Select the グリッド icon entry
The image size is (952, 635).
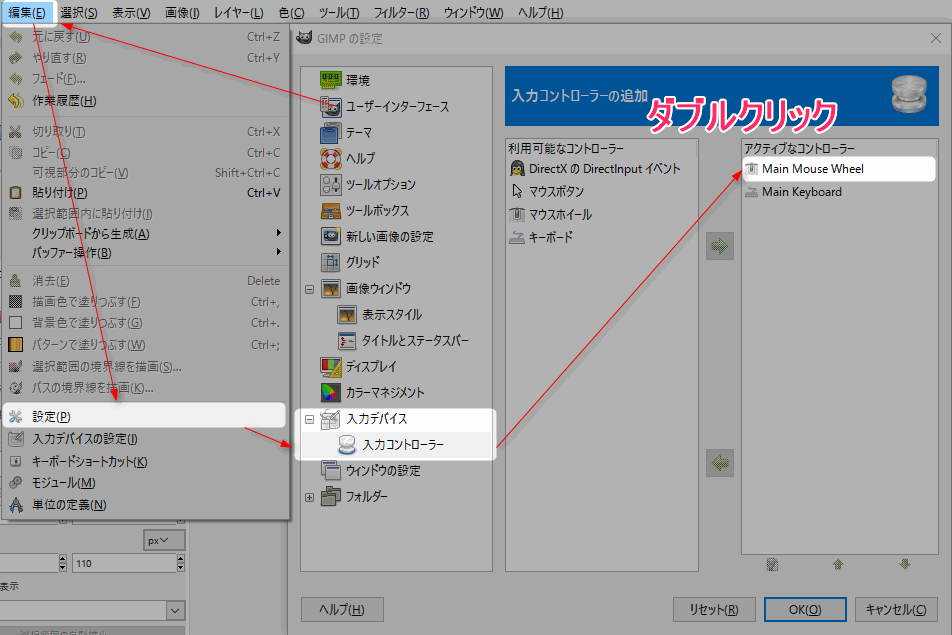(x=331, y=262)
